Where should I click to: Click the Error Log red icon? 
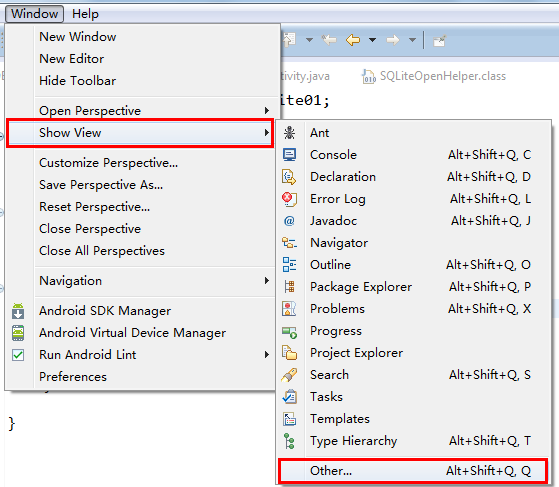[289, 199]
